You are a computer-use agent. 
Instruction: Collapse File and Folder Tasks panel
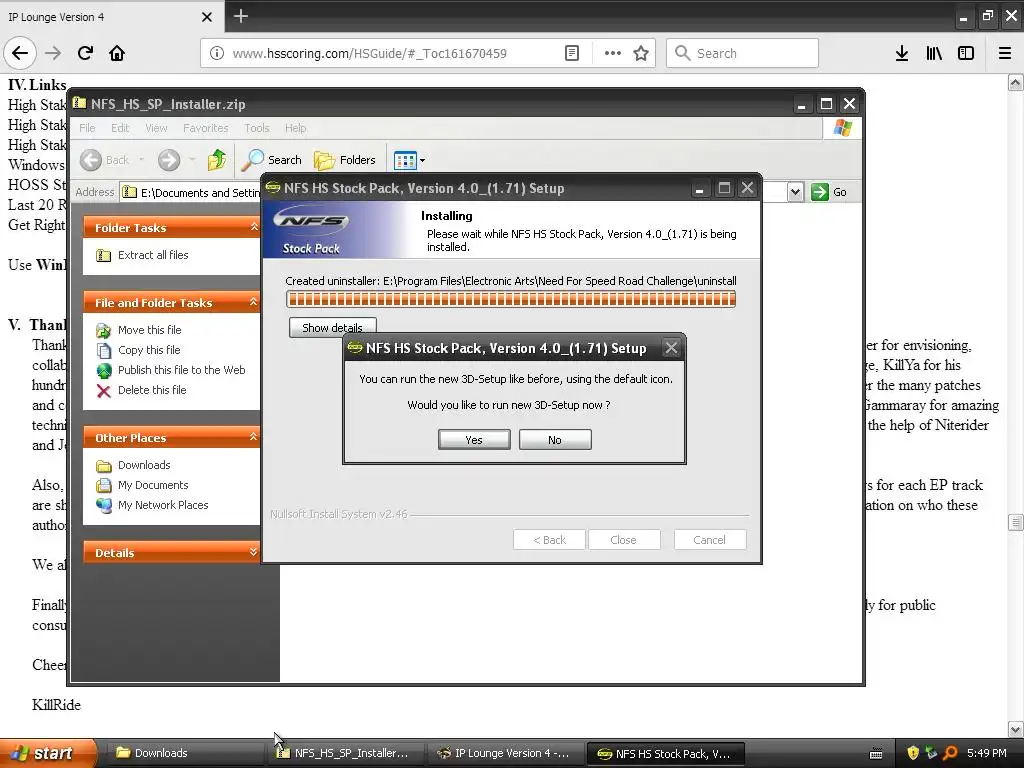(254, 302)
